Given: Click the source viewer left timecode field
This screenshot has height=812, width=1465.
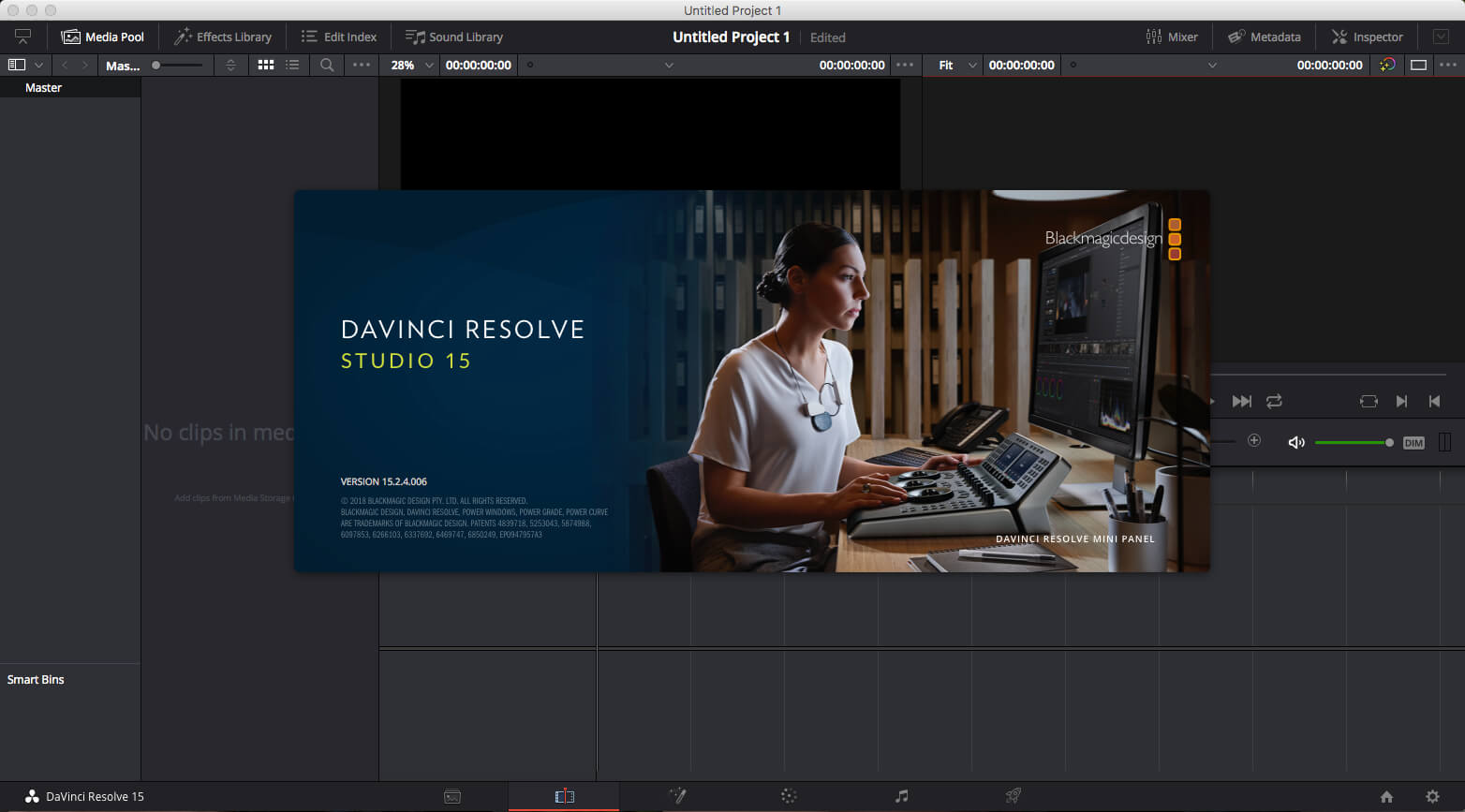Looking at the screenshot, I should click(x=479, y=66).
